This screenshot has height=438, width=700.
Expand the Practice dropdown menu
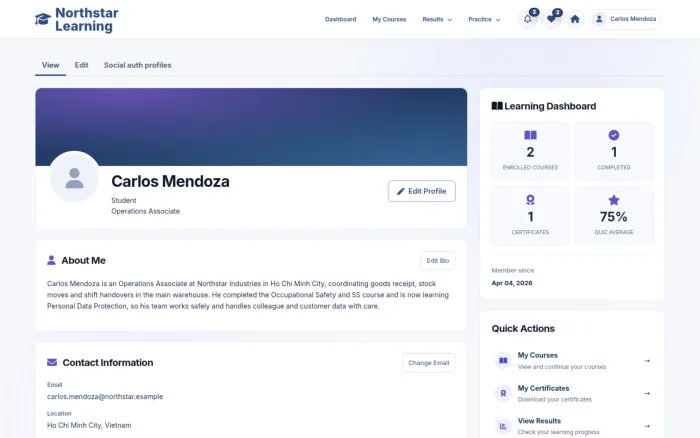(484, 20)
